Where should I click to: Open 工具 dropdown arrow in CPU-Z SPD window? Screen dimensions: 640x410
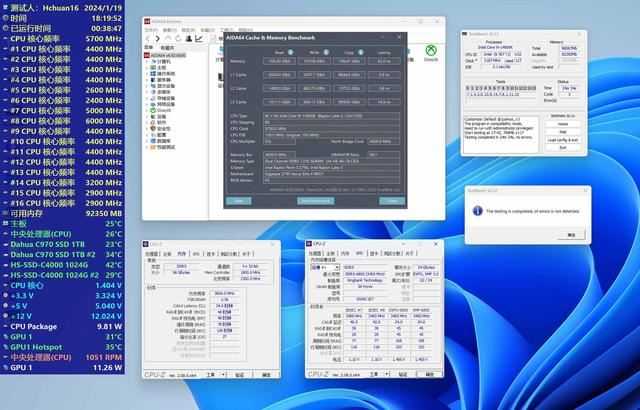[x=386, y=374]
